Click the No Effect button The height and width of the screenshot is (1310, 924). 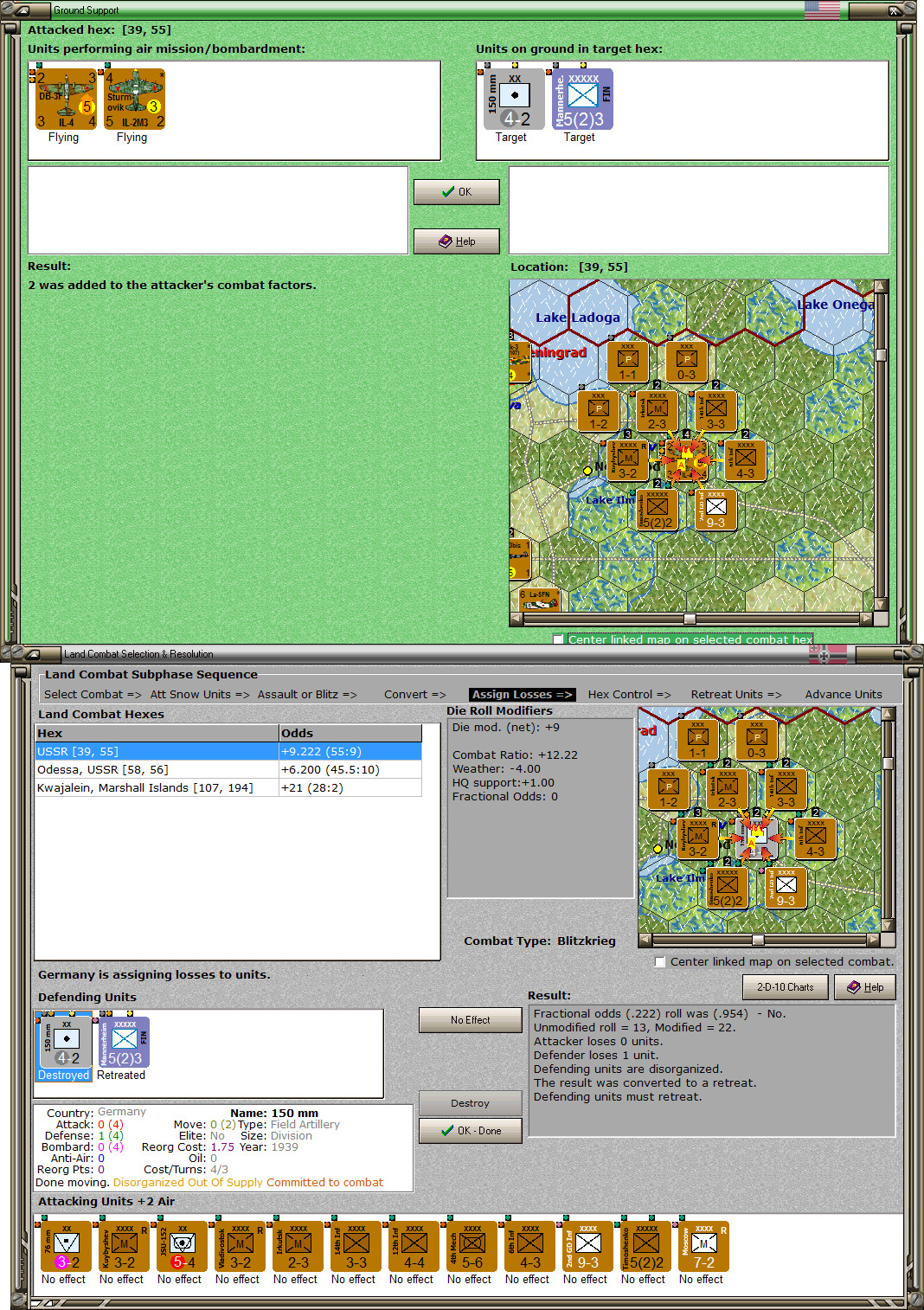click(470, 1020)
